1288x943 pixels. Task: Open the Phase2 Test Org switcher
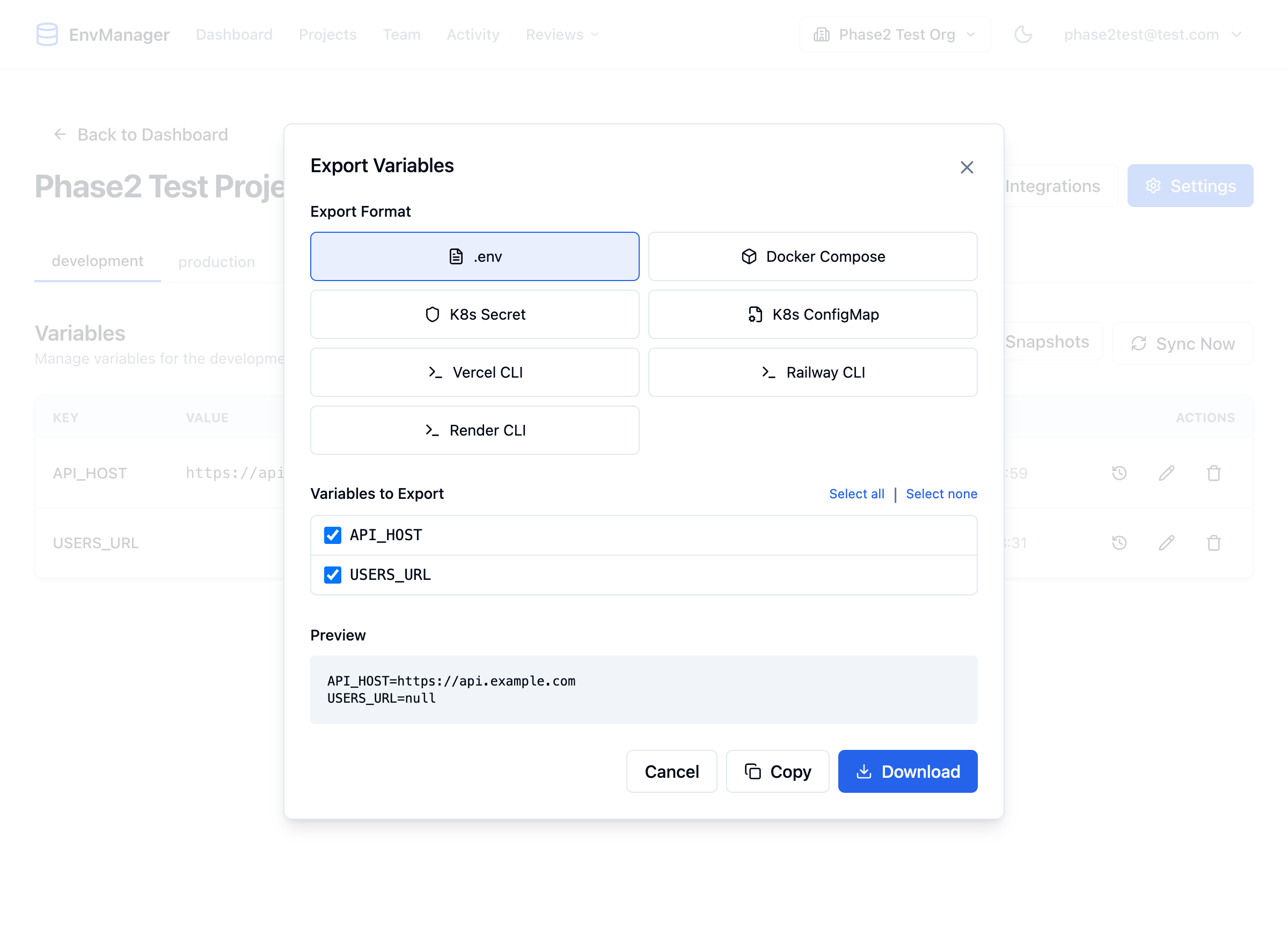click(x=894, y=34)
